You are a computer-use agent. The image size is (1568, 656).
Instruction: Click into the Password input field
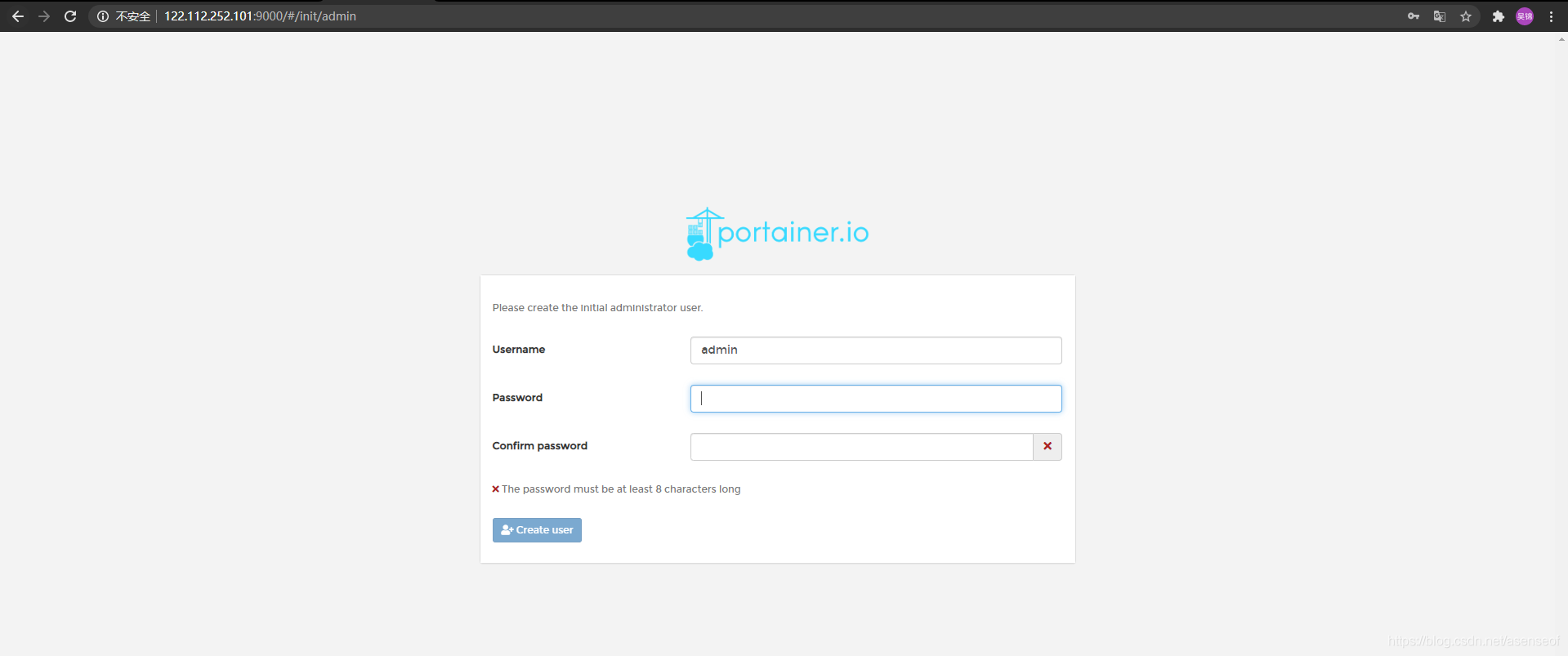pos(876,399)
